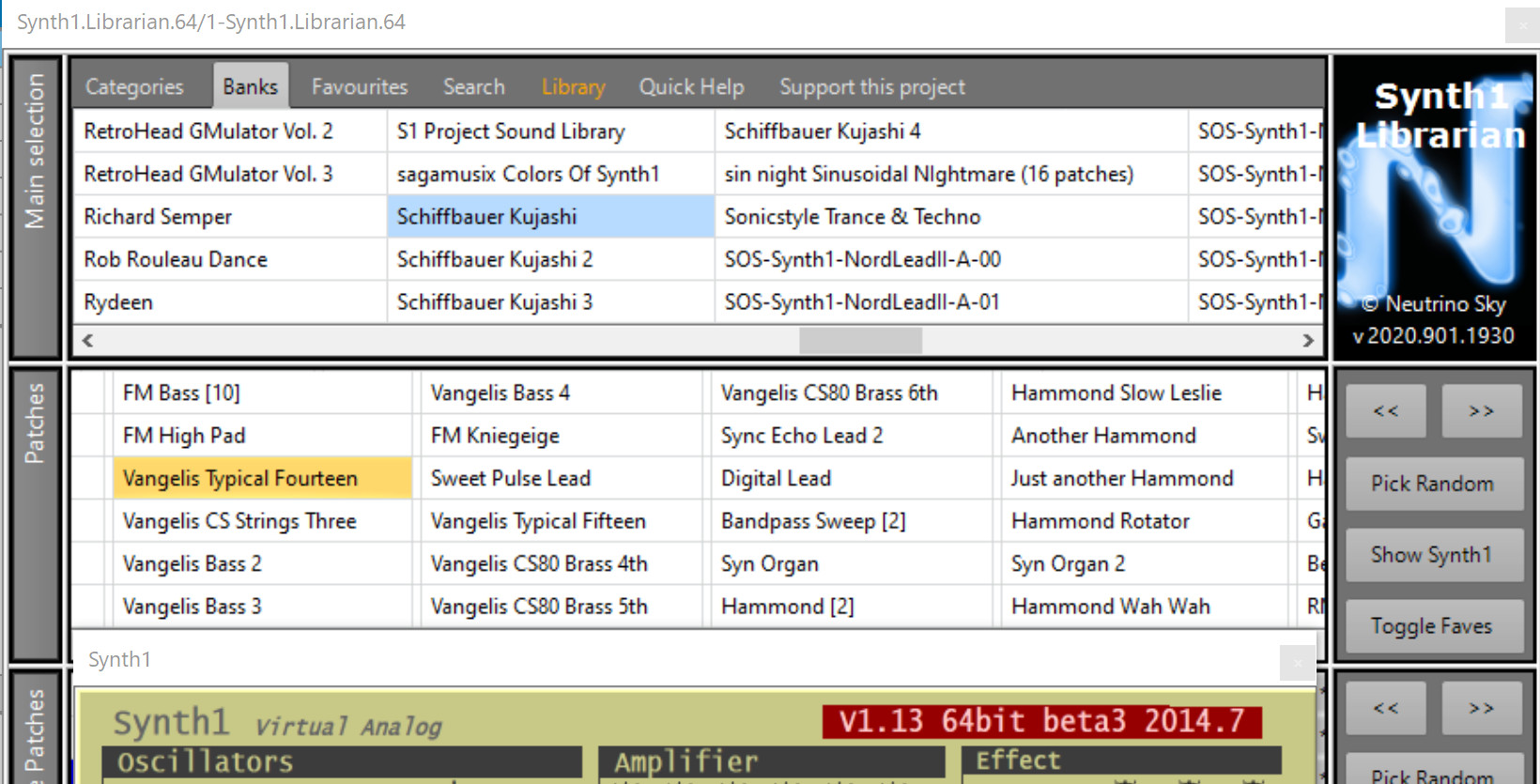Image resolution: width=1540 pixels, height=784 pixels.
Task: Select the Banks tab
Action: [x=250, y=86]
